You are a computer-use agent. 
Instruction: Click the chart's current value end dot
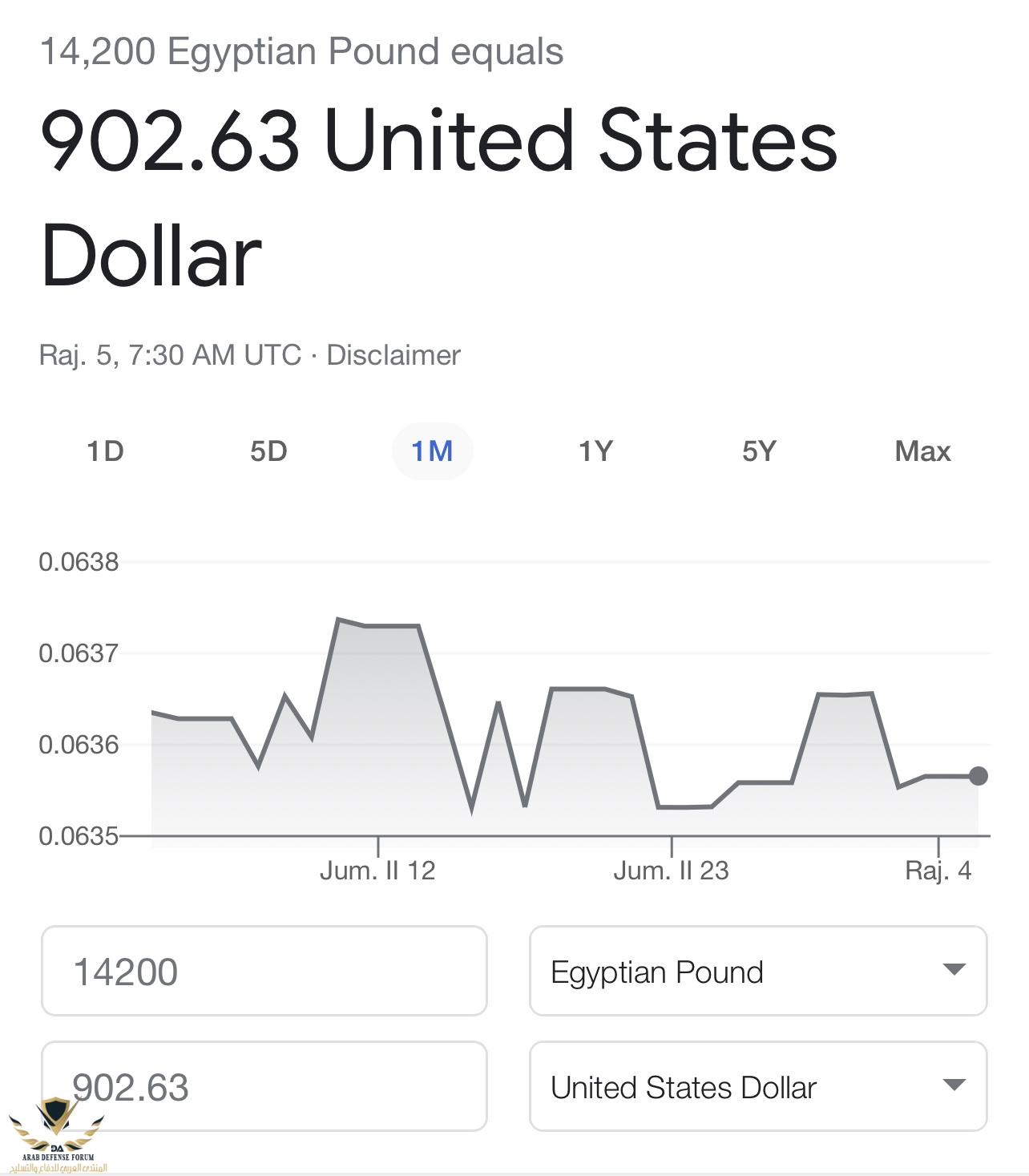pos(978,776)
